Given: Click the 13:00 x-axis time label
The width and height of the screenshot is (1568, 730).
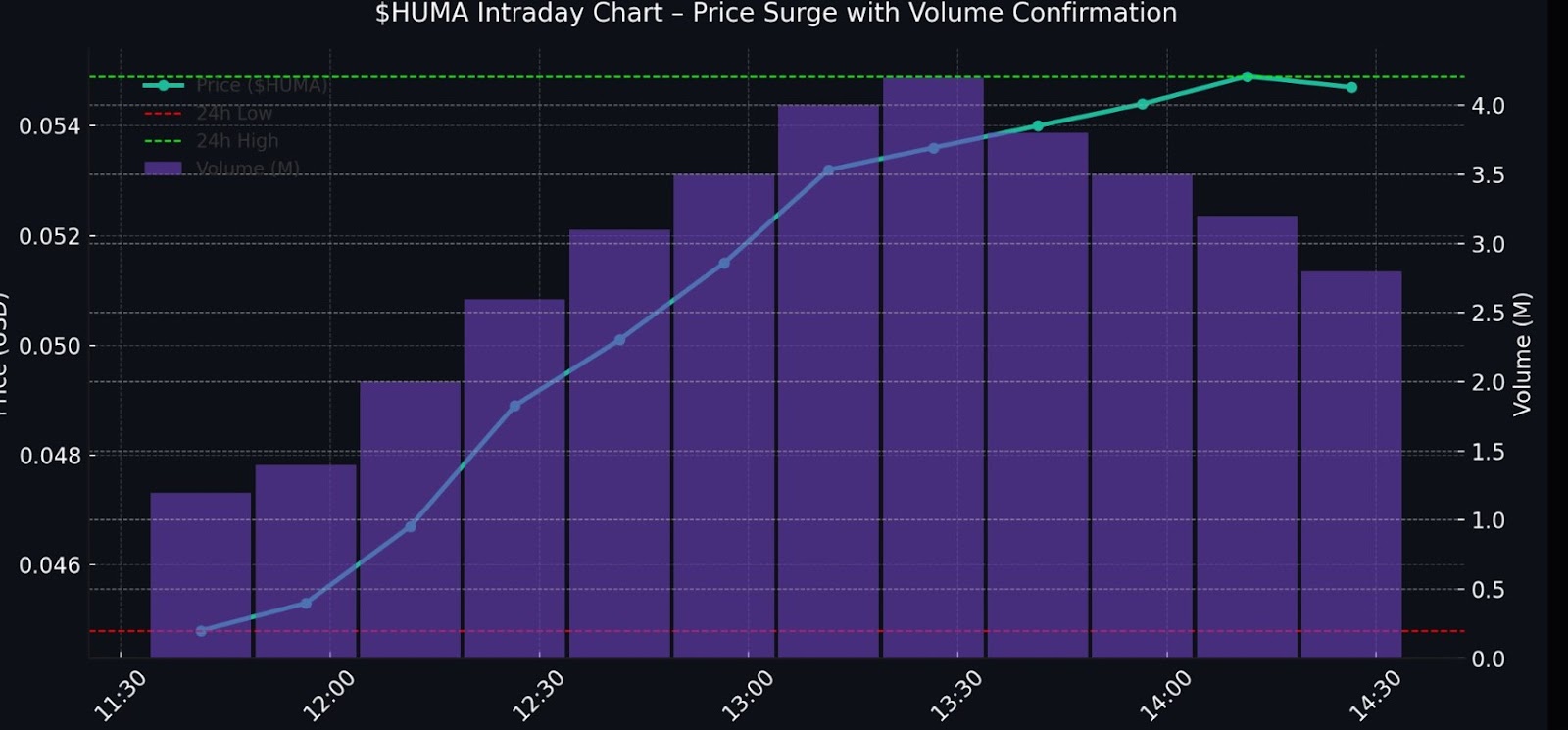Looking at the screenshot, I should [747, 695].
